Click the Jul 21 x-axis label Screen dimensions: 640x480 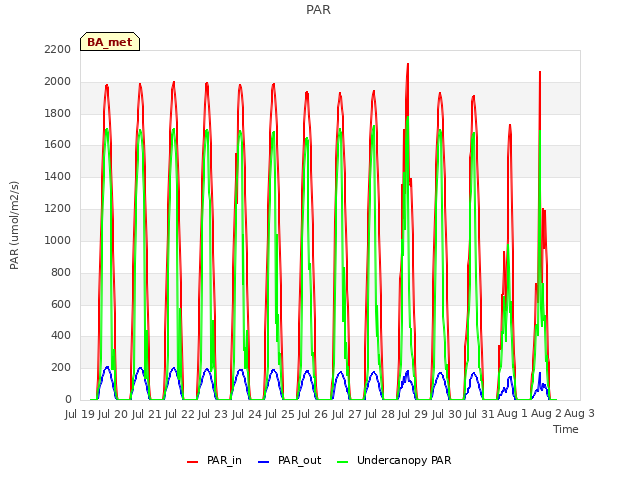146,414
